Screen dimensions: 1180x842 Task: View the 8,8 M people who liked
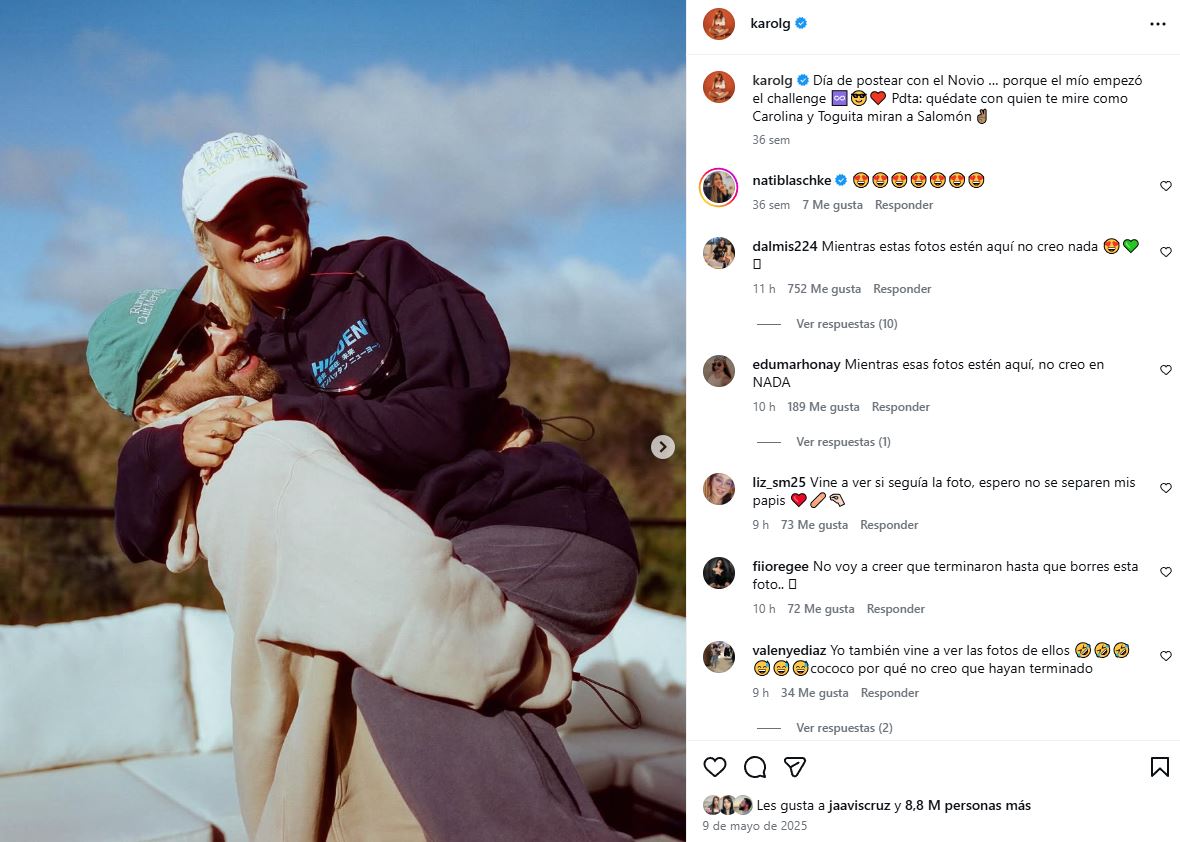pyautogui.click(x=968, y=806)
